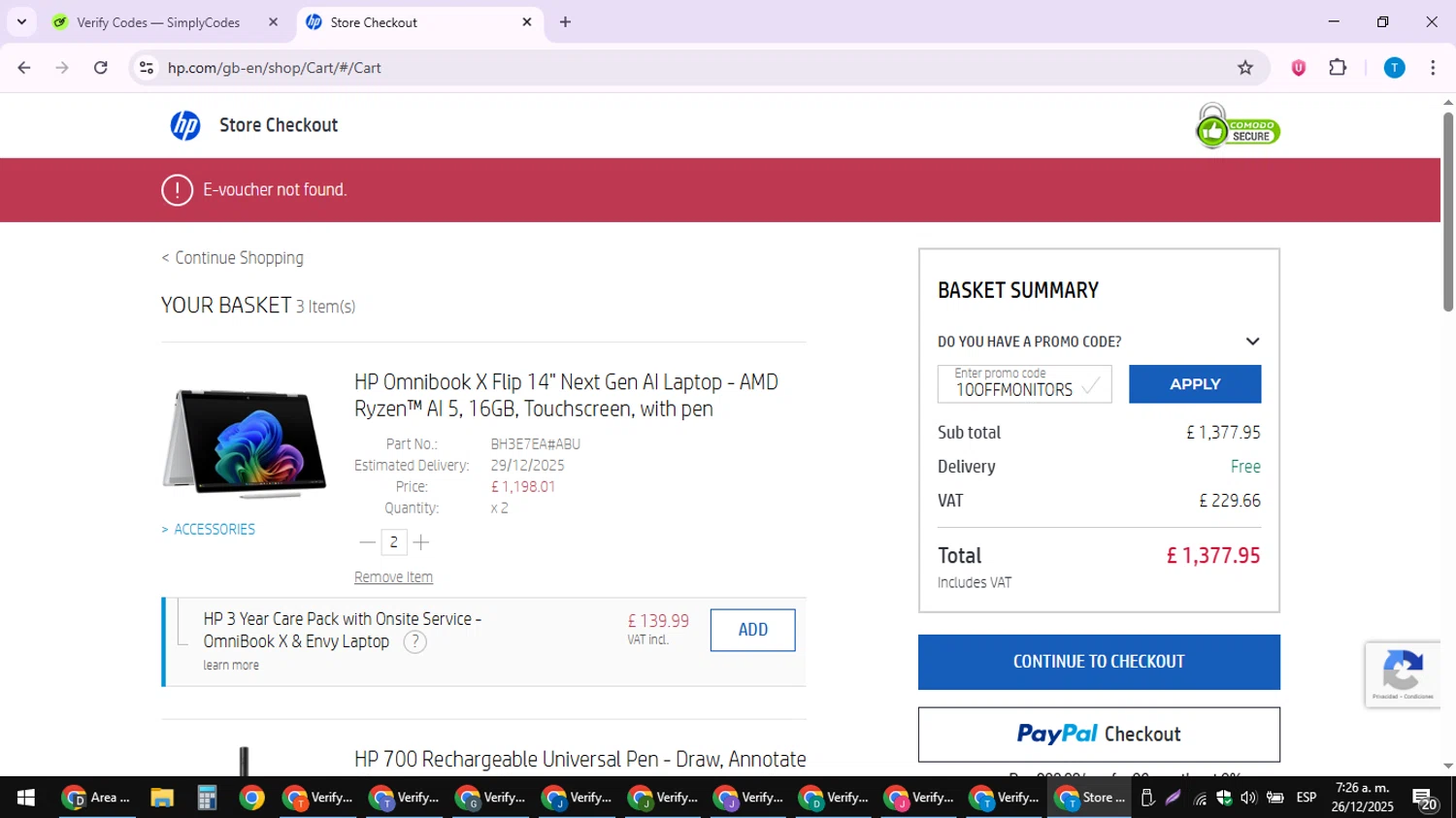Image resolution: width=1456 pixels, height=818 pixels.
Task: Click the Sub total amount £ 1,377.95
Action: 1223,433
